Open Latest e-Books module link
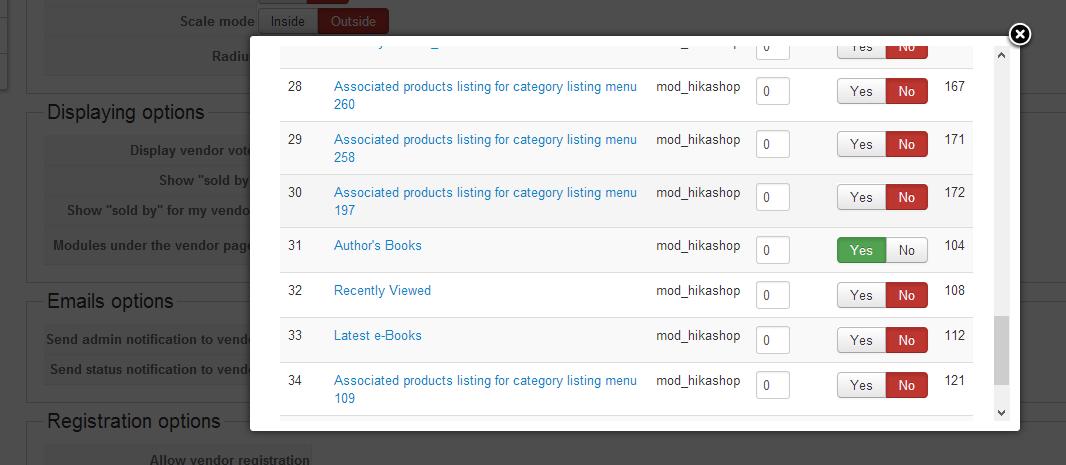This screenshot has width=1066, height=465. tap(377, 335)
